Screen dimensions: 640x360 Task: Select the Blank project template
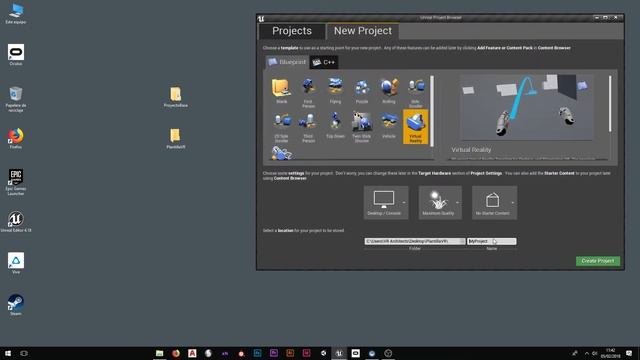click(281, 91)
